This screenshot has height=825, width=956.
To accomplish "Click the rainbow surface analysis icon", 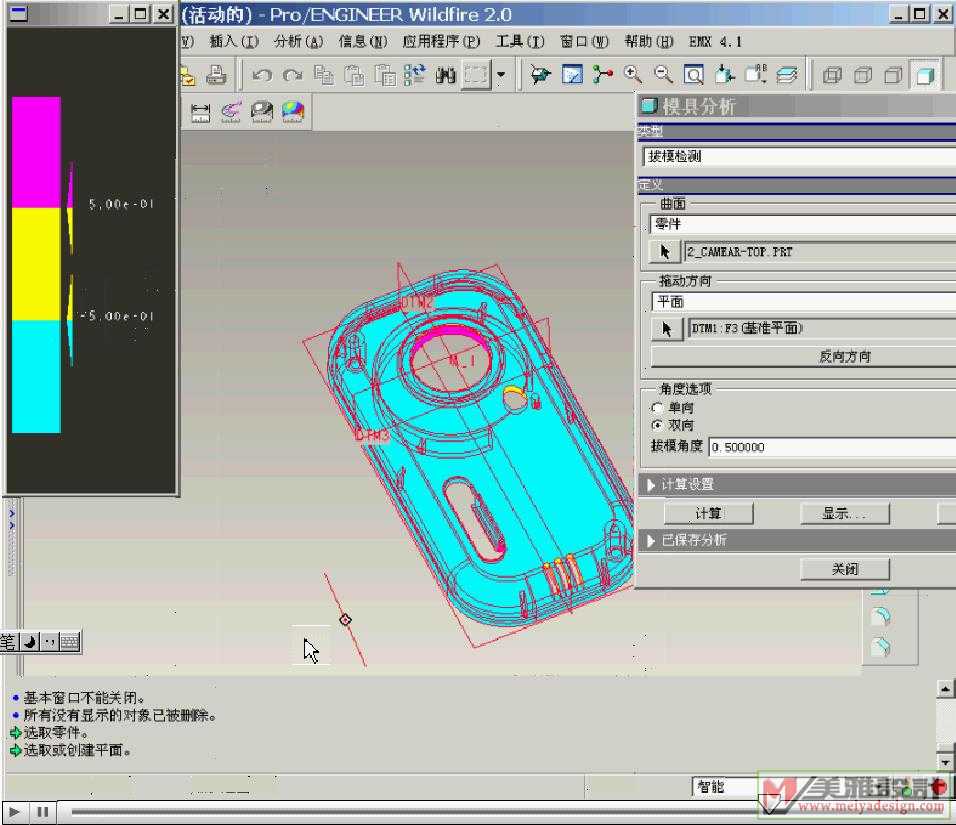I will point(293,112).
